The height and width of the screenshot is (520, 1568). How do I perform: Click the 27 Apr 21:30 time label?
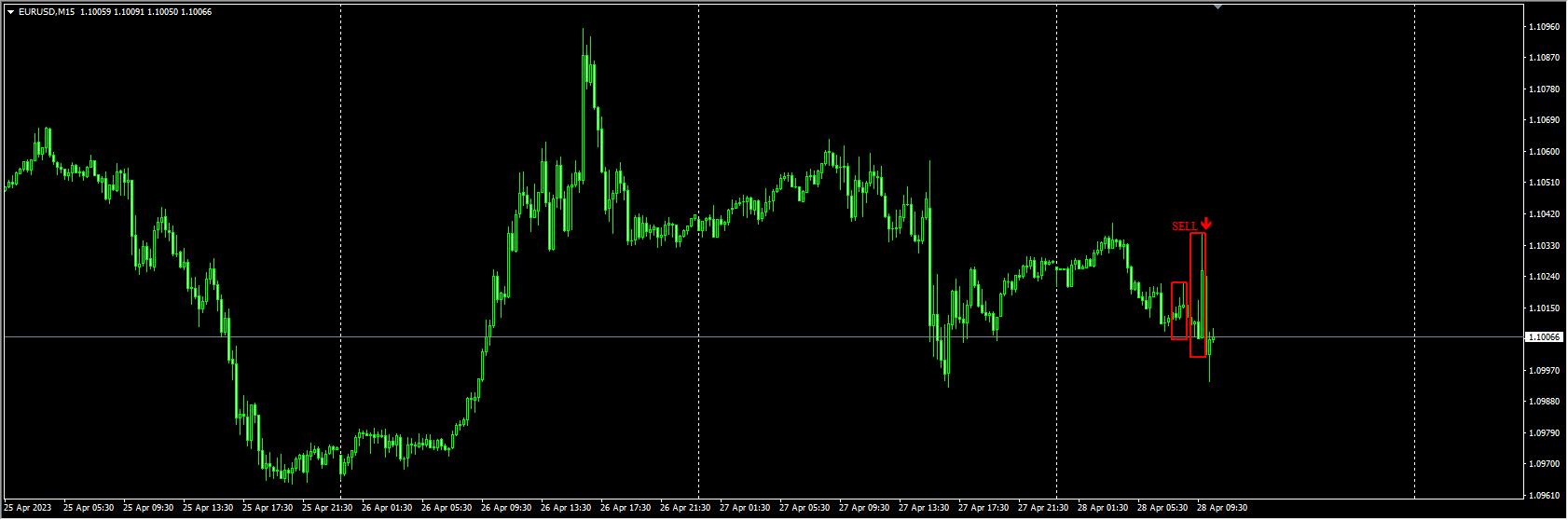coord(1043,508)
